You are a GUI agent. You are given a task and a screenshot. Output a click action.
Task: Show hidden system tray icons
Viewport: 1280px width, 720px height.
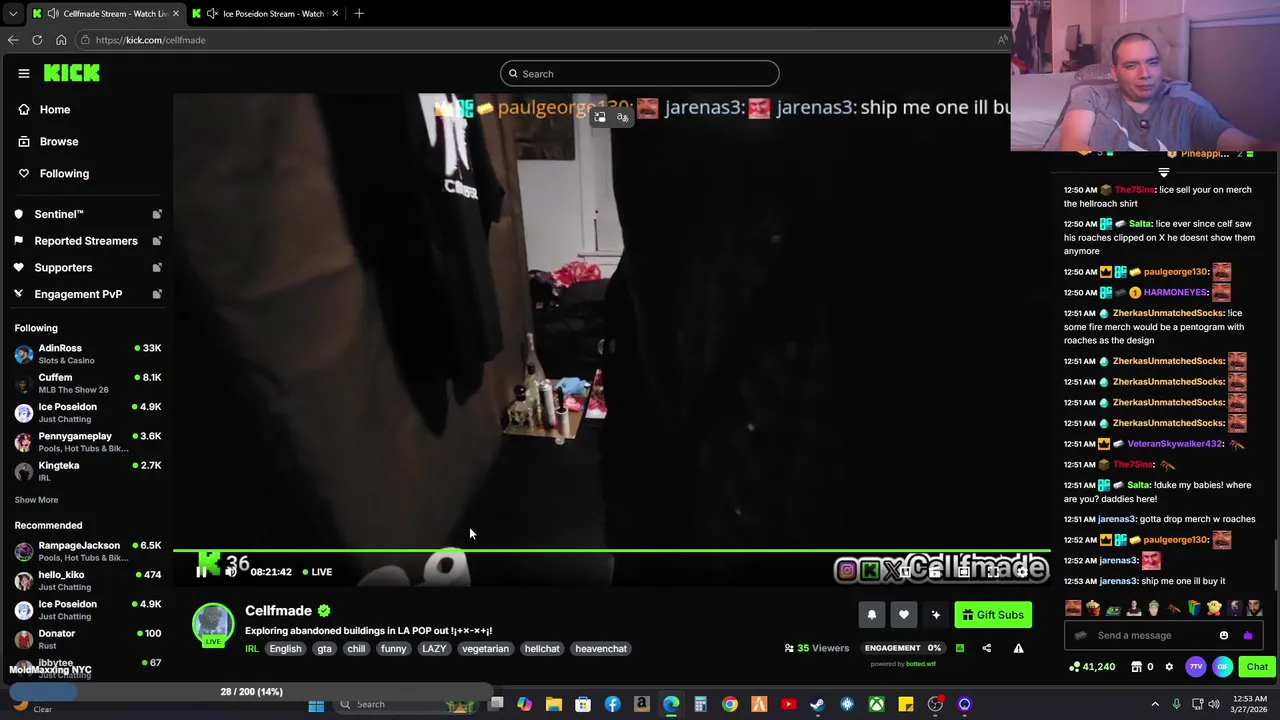click(1154, 705)
